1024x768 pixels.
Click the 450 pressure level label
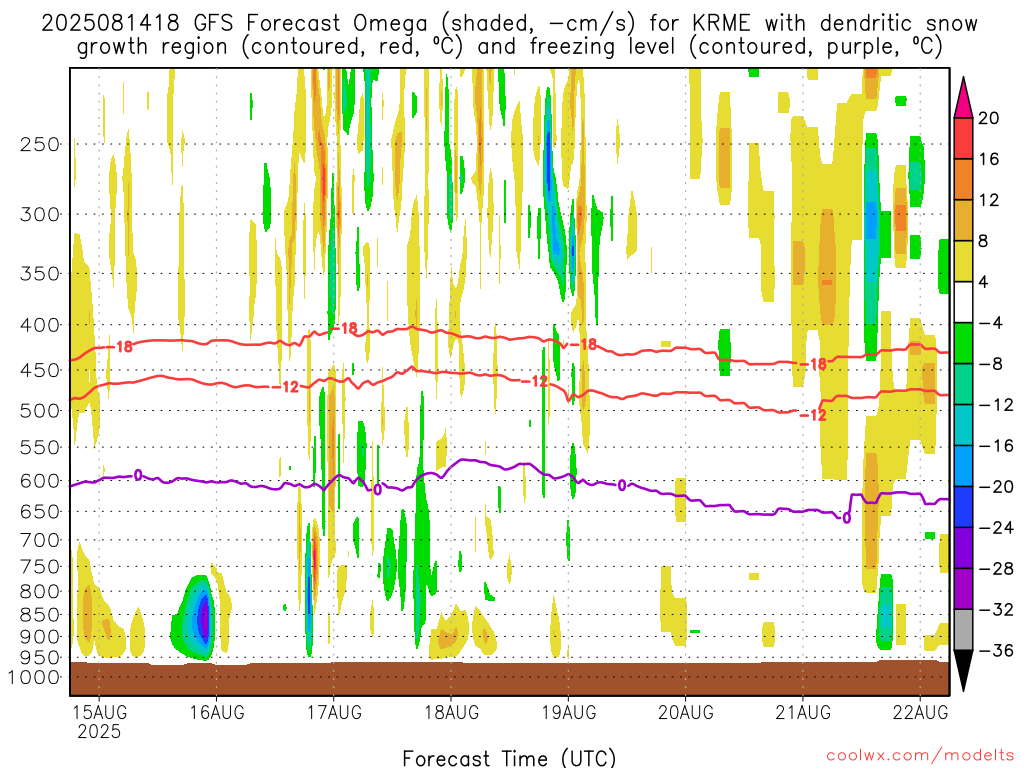click(x=40, y=370)
